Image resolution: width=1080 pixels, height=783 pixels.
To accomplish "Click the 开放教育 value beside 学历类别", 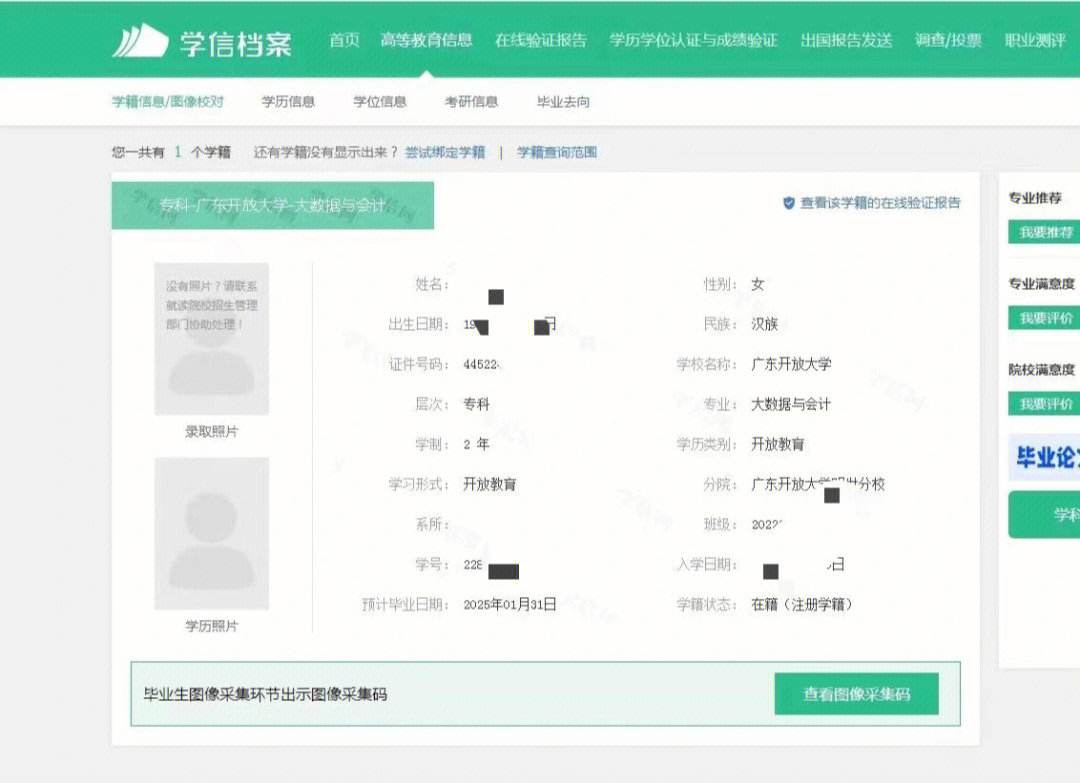I will pos(778,444).
